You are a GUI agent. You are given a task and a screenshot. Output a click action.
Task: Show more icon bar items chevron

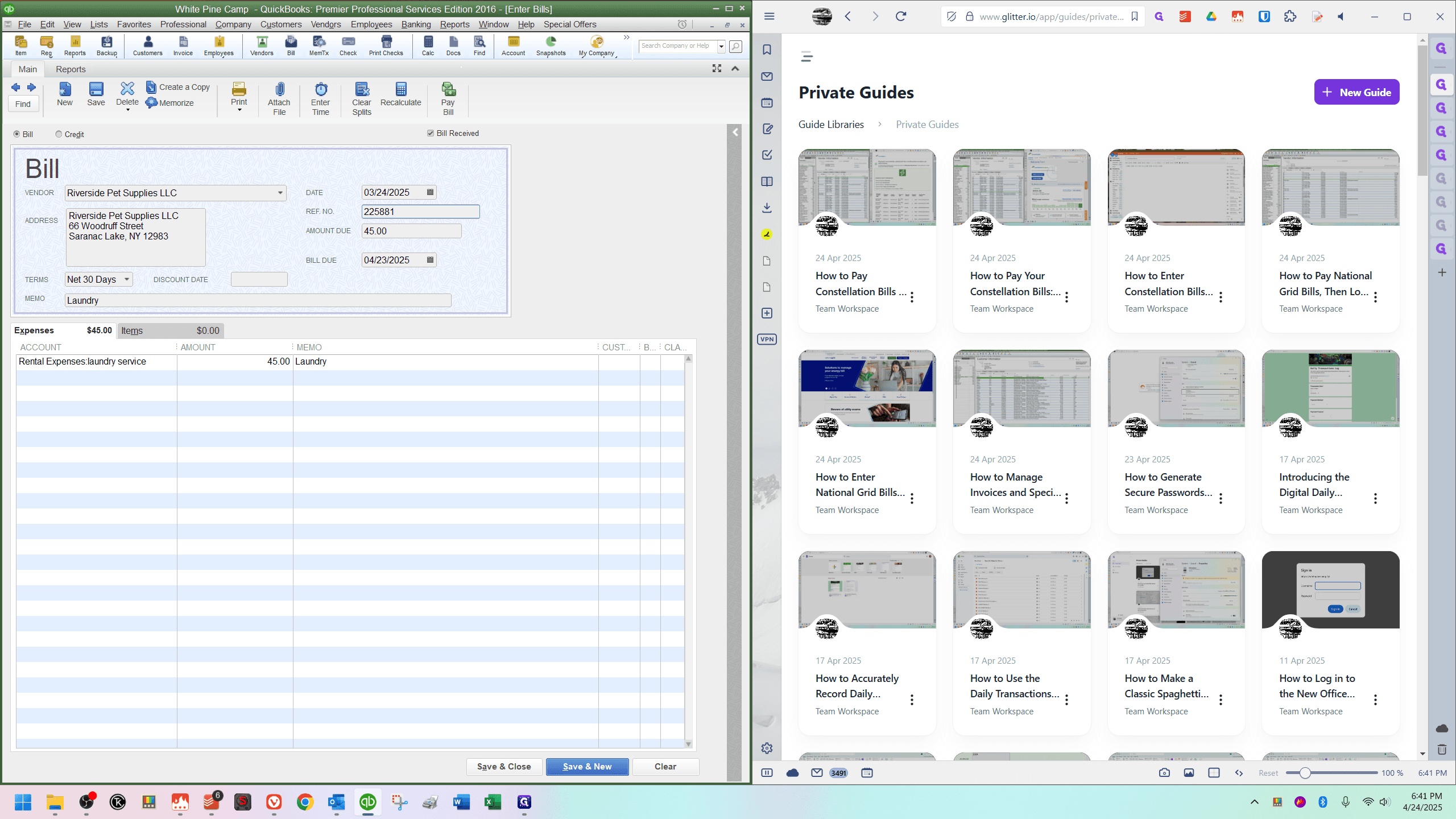click(x=626, y=38)
